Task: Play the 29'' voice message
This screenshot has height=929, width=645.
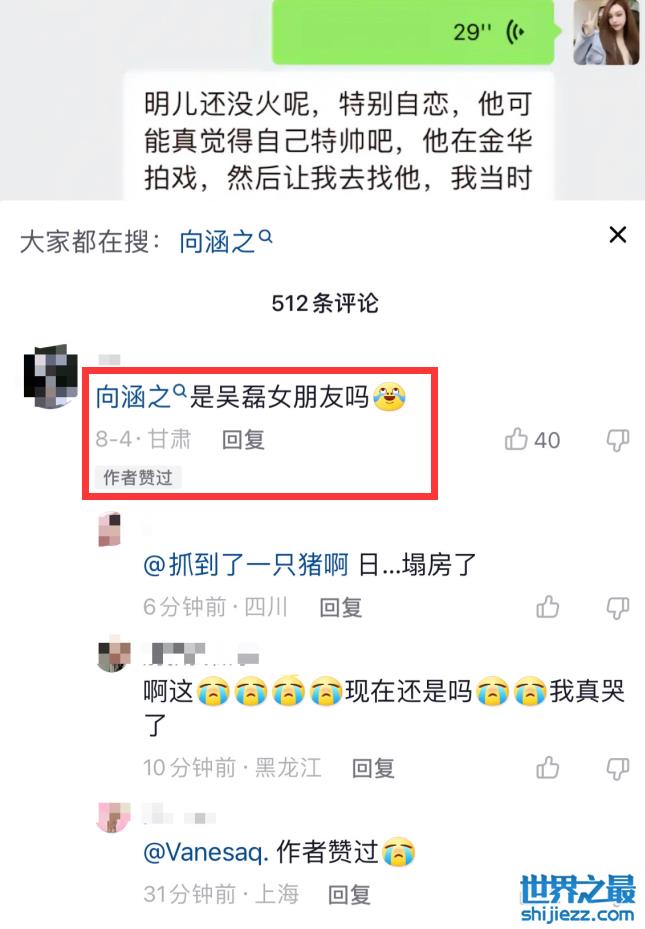Action: coord(413,31)
